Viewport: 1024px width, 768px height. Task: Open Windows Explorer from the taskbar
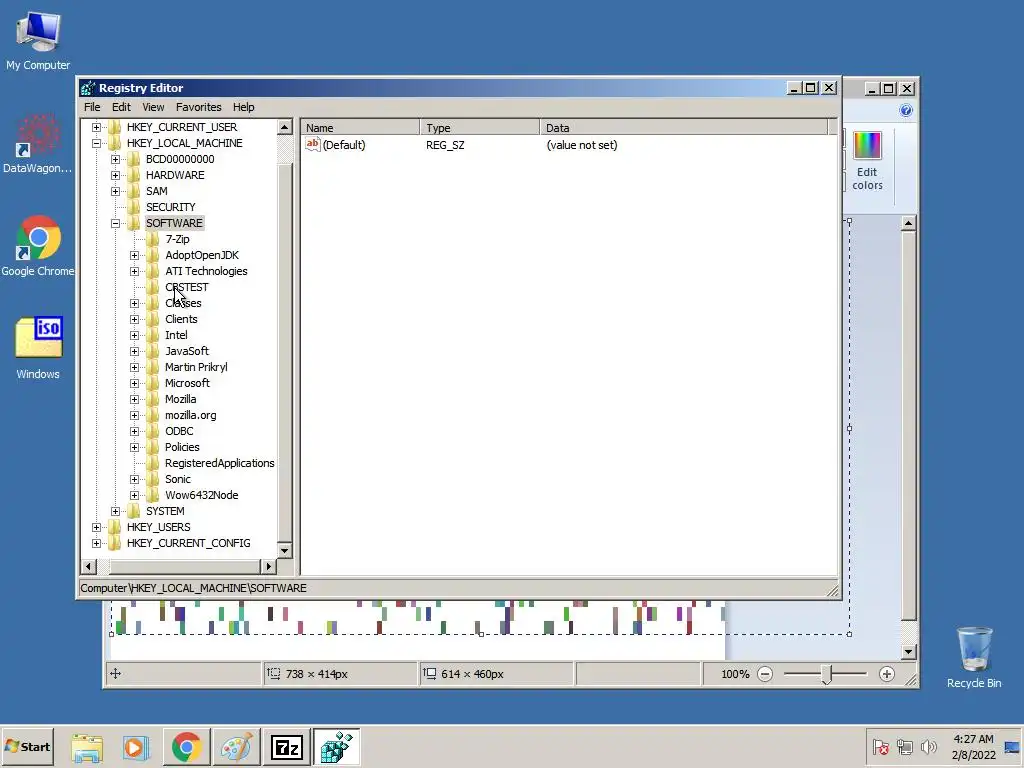point(87,747)
